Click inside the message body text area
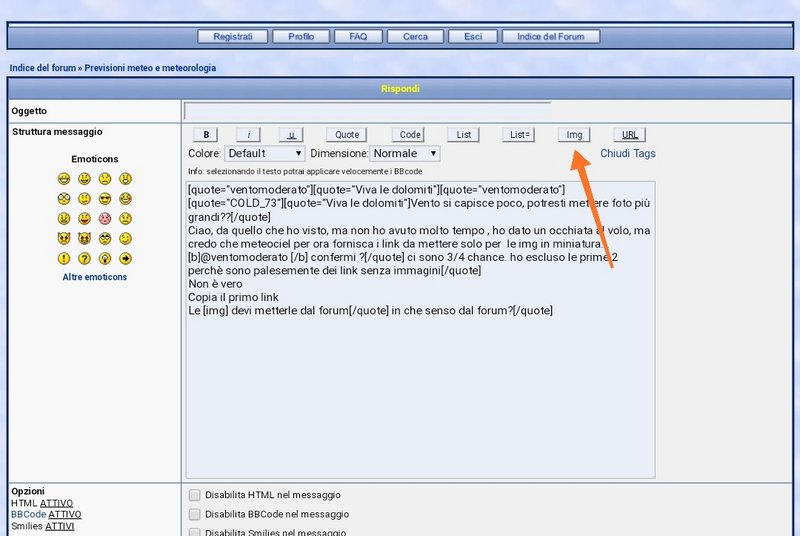800x536 pixels. pos(420,330)
